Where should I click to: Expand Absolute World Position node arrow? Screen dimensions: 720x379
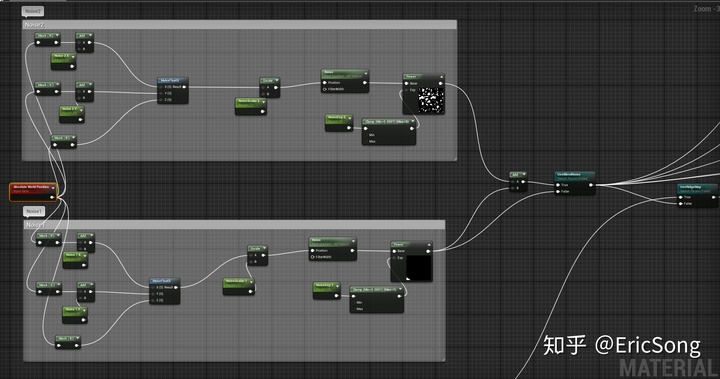click(53, 187)
